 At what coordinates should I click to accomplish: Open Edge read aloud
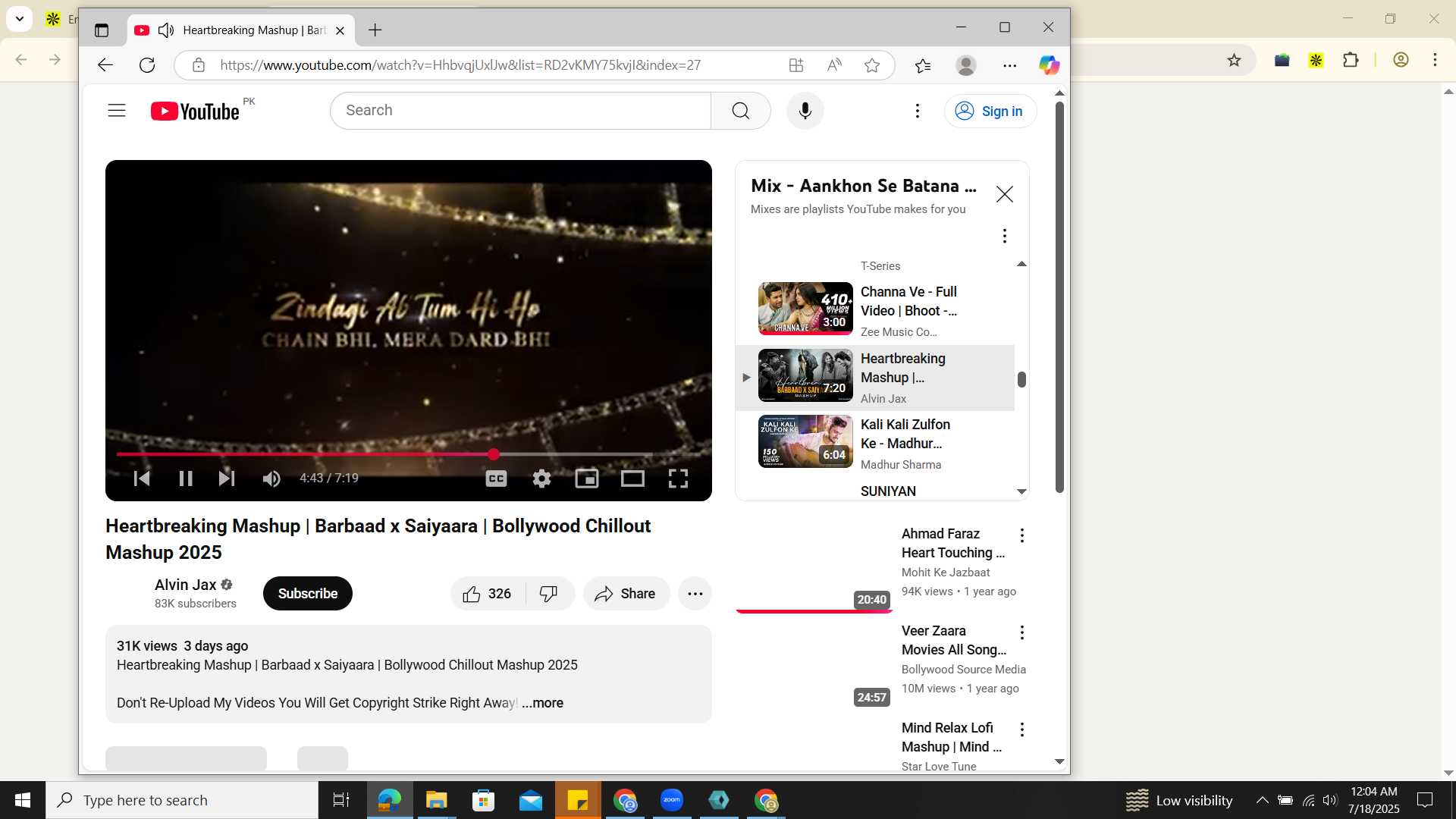(x=834, y=65)
